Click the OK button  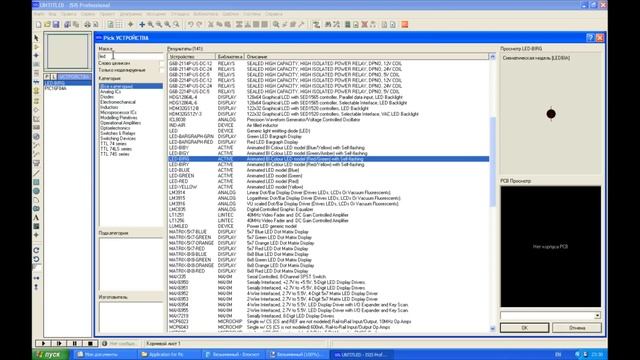pos(524,328)
